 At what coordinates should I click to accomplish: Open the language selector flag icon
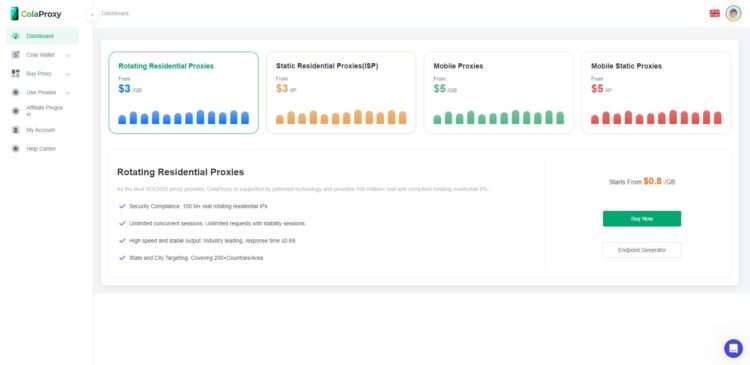click(715, 13)
